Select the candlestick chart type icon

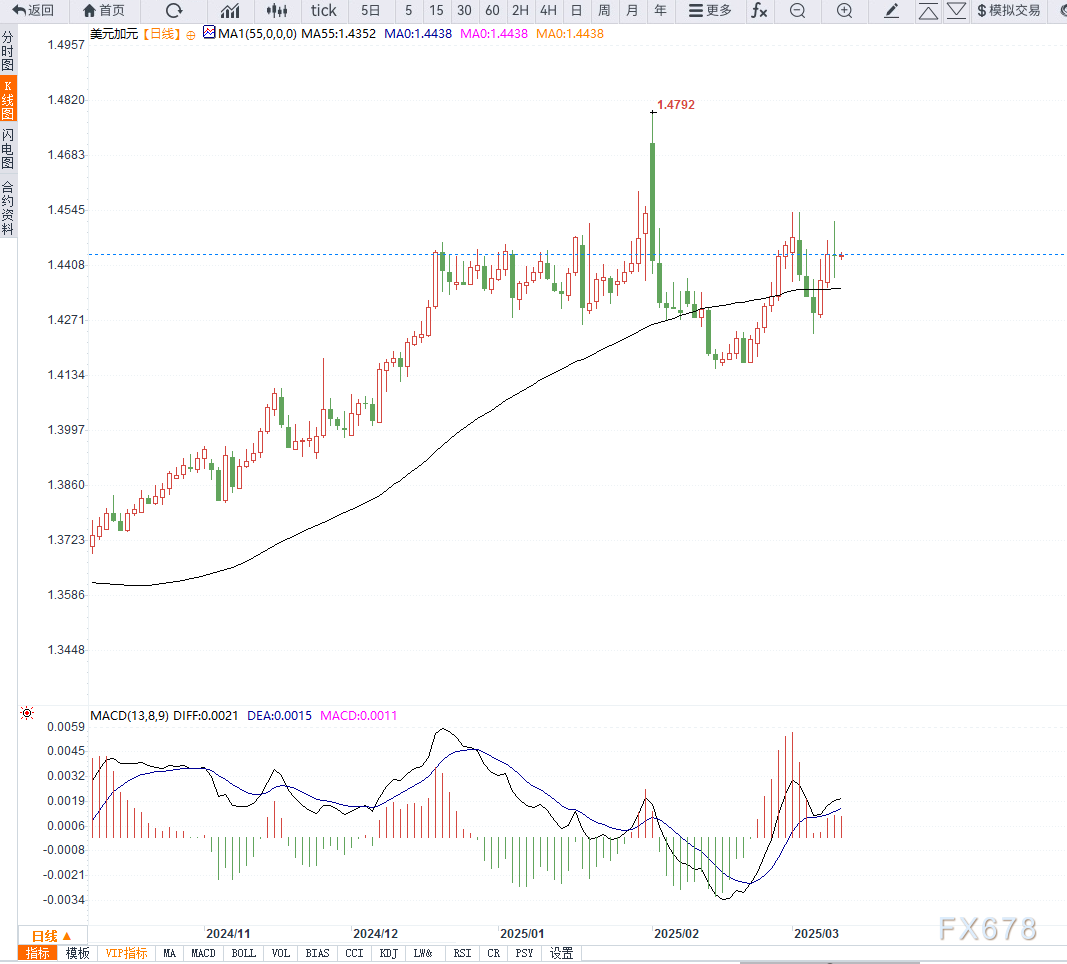point(277,10)
